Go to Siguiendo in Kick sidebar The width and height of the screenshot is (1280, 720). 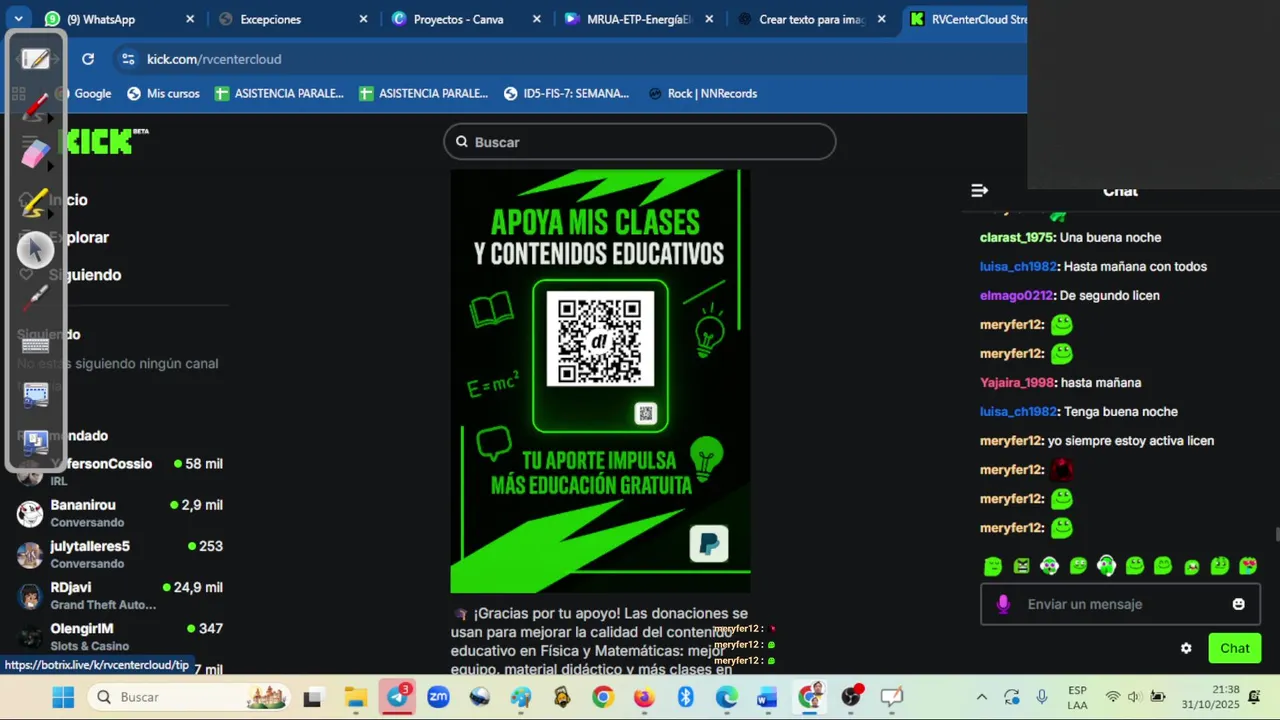coord(72,275)
